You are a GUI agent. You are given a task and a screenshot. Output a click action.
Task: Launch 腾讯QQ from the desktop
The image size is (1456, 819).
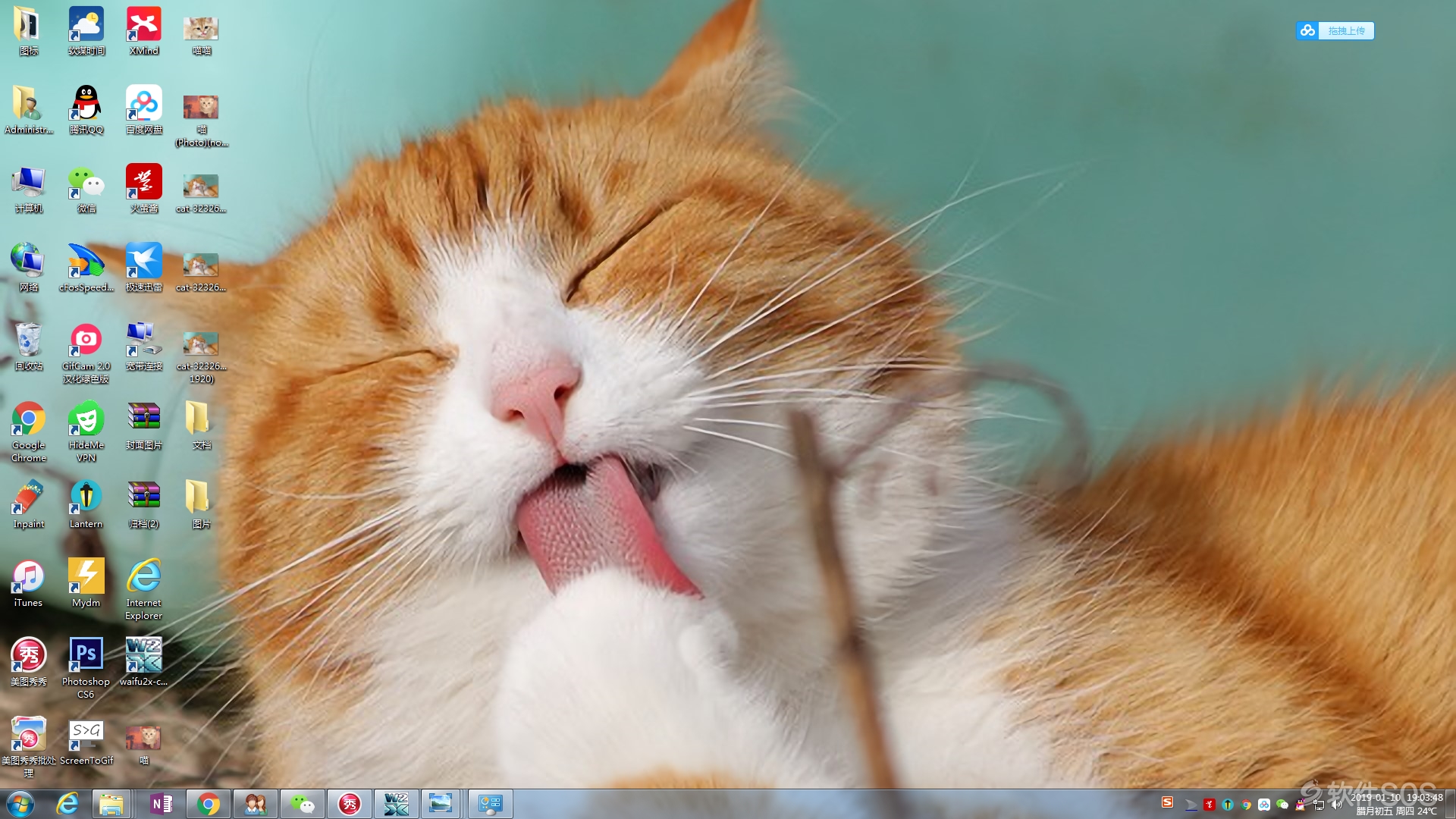coord(86,111)
